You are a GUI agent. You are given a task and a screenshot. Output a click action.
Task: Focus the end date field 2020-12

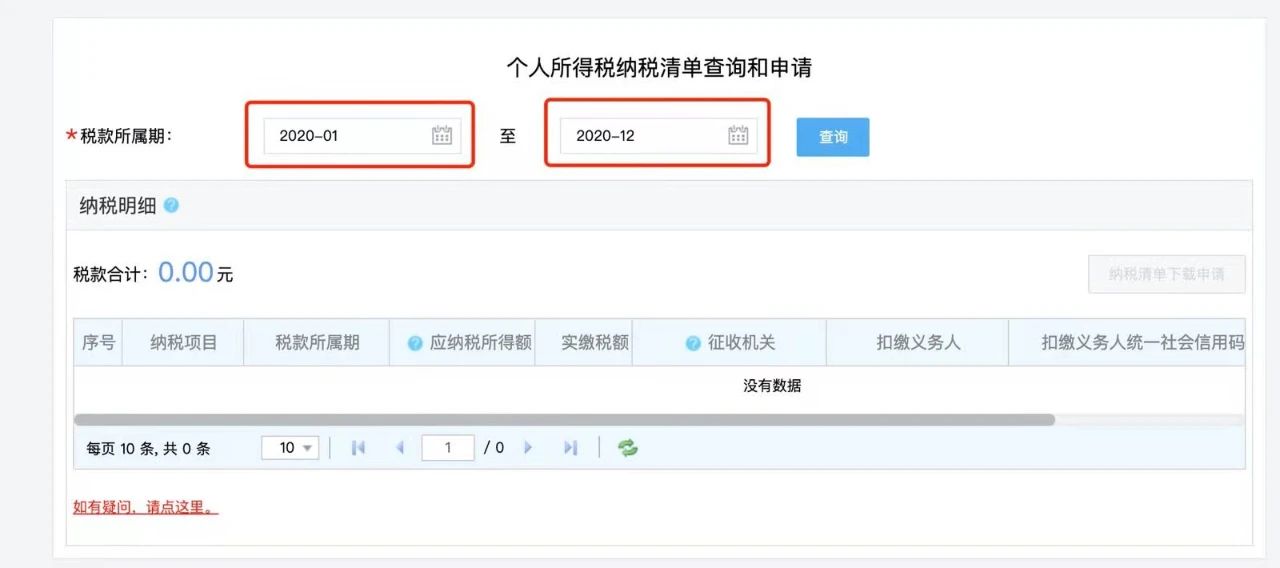coord(658,136)
